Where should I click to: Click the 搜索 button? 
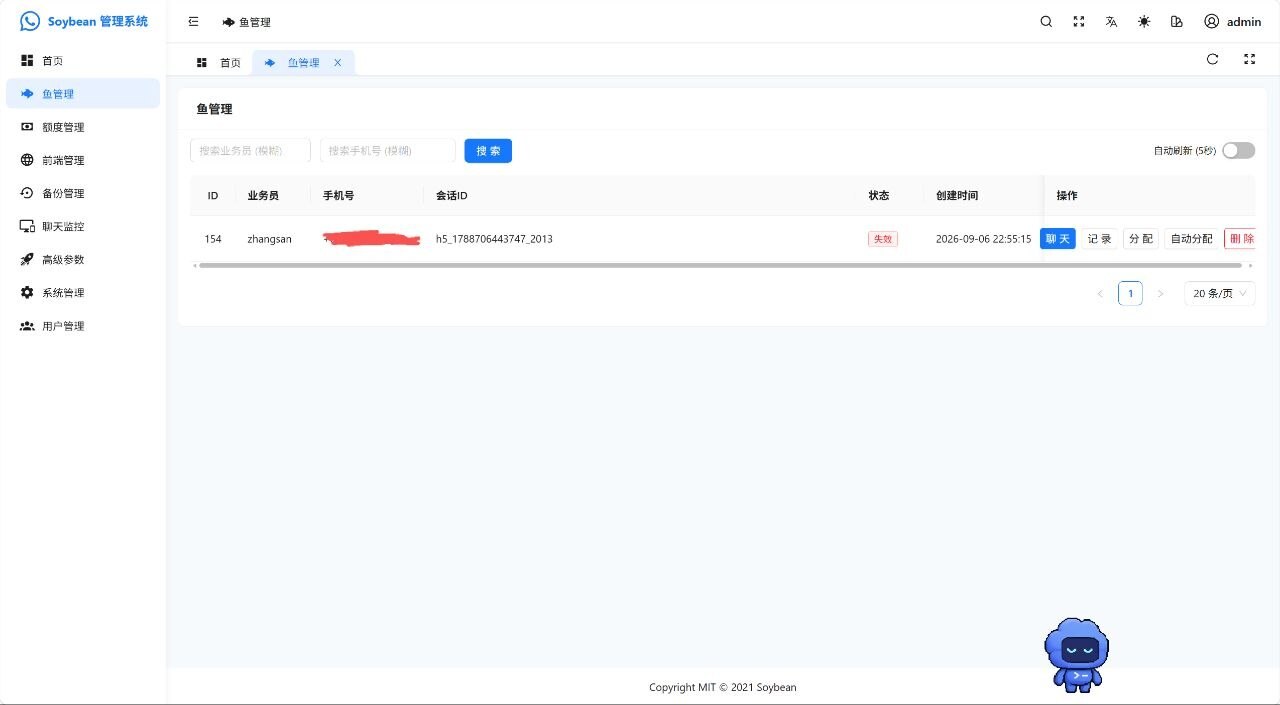coord(488,151)
